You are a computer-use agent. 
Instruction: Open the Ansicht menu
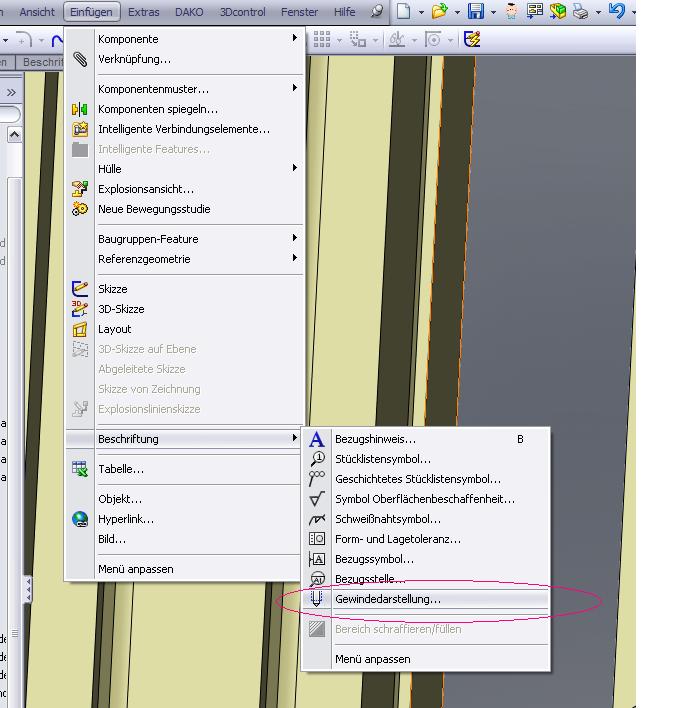[37, 12]
